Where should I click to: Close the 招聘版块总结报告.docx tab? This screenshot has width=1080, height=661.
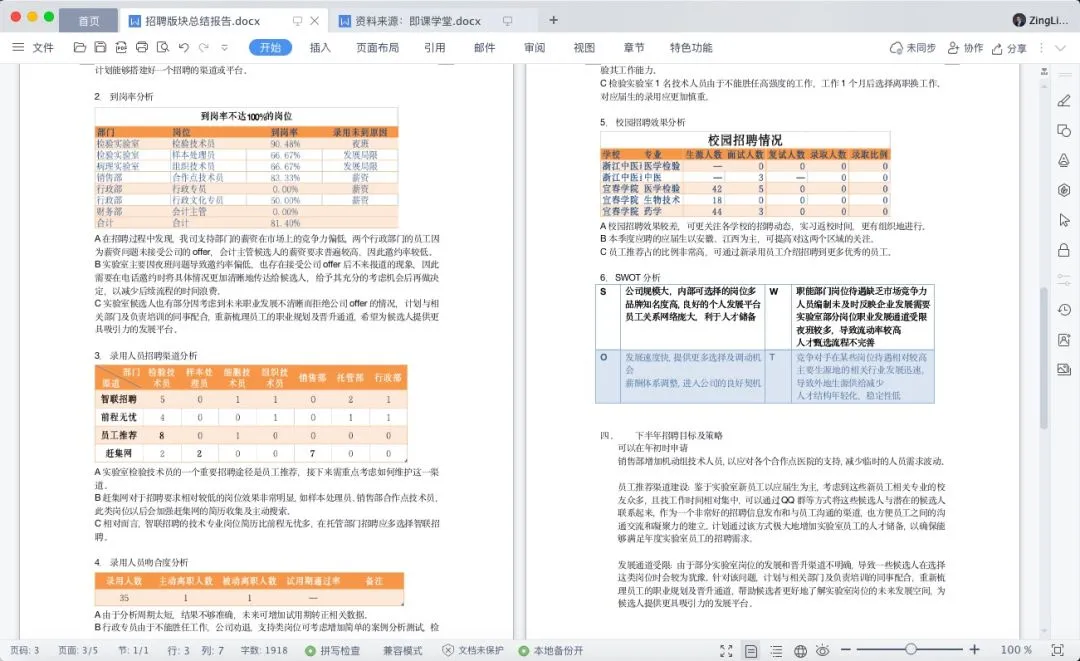314,21
